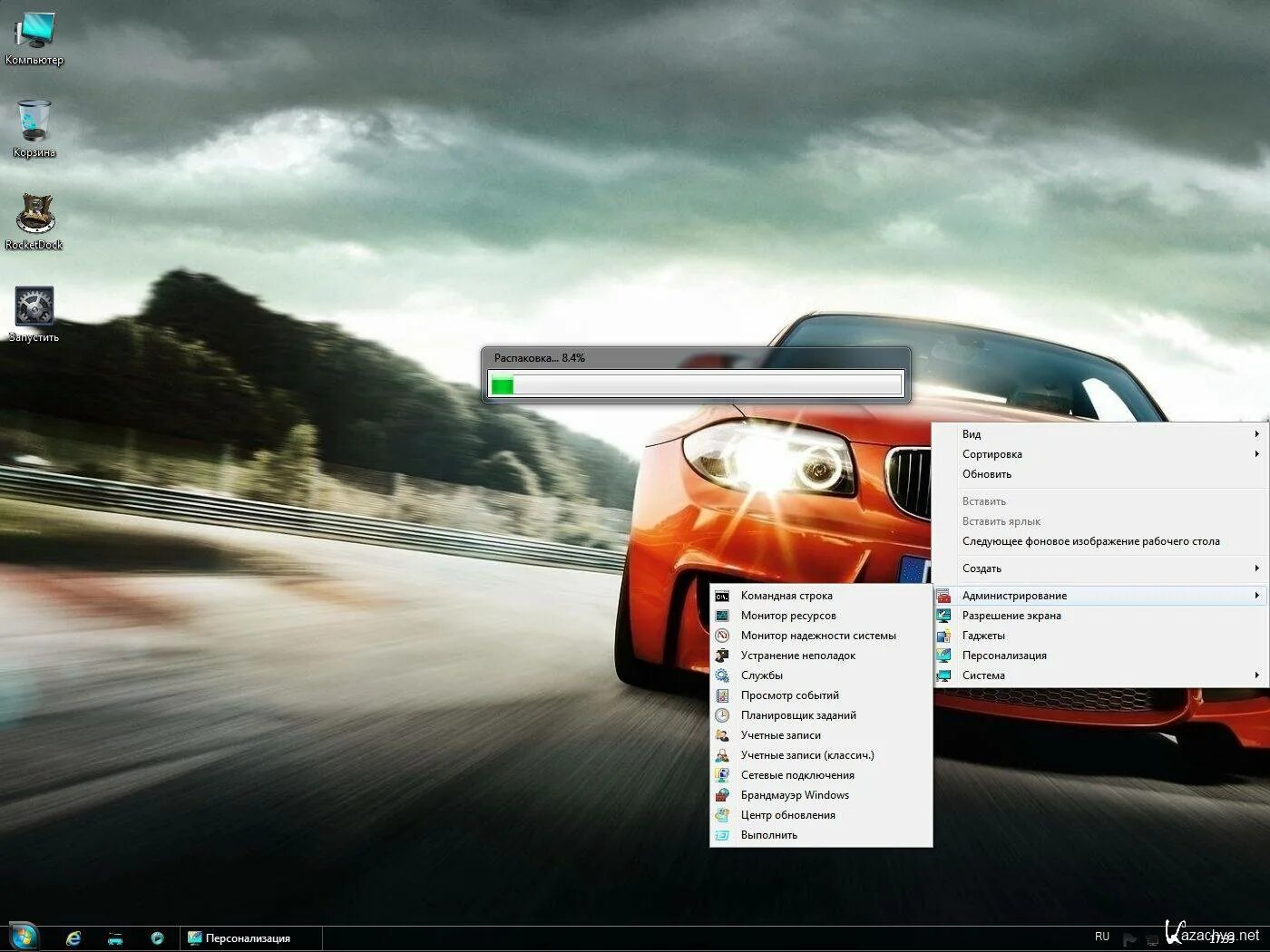Click the icon beside Центр обновления
Viewport: 1270px width, 952px height.
click(x=722, y=815)
